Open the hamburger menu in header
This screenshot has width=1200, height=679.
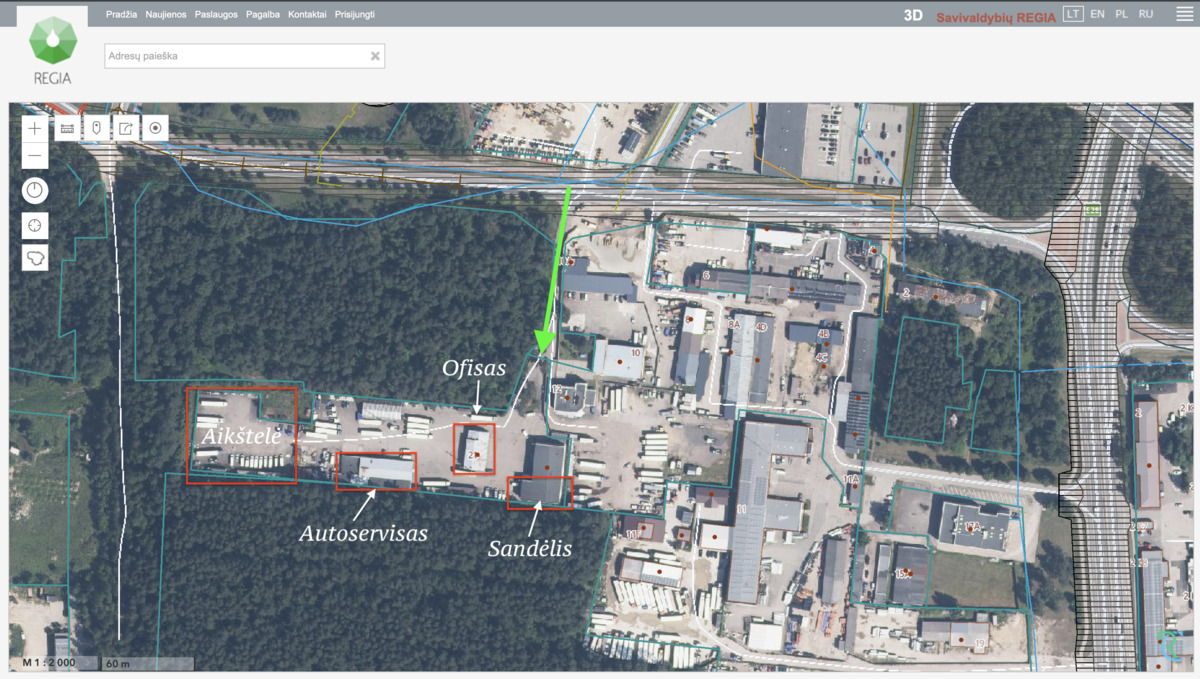click(x=1184, y=15)
